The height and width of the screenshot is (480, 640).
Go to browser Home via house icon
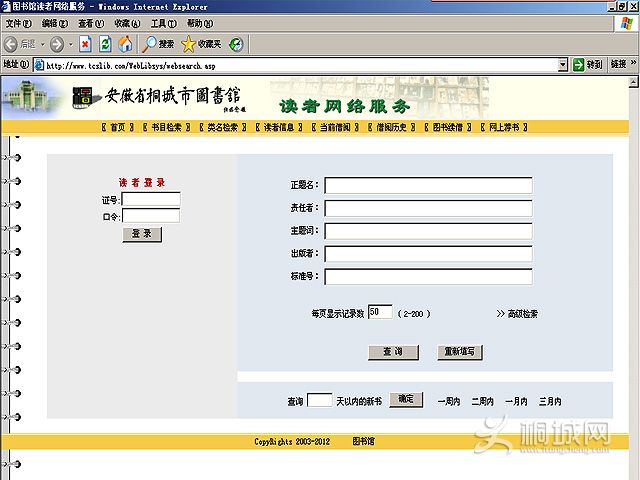point(125,44)
